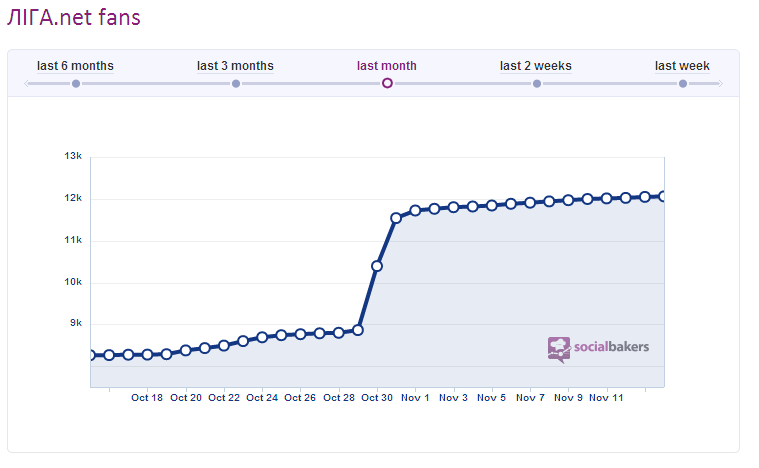Click the slider dot under 'last 2 weeks'

pos(537,84)
